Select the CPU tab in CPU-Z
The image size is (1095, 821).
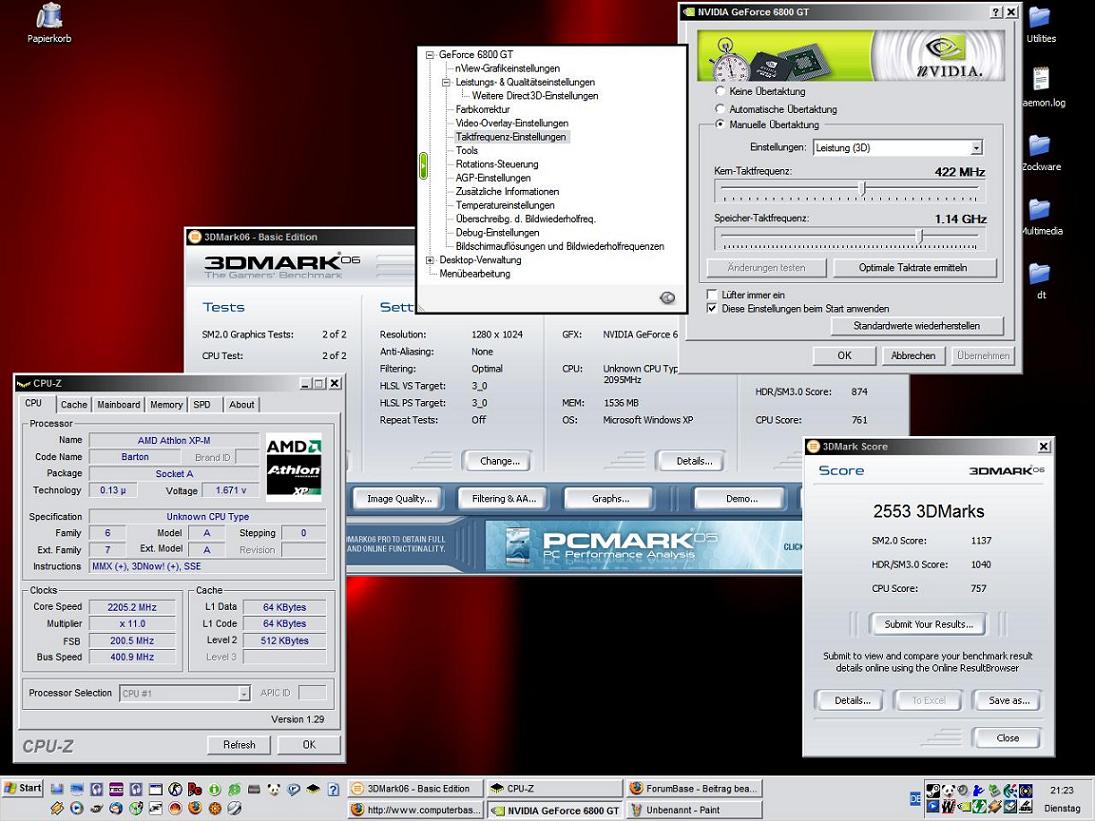[34, 403]
